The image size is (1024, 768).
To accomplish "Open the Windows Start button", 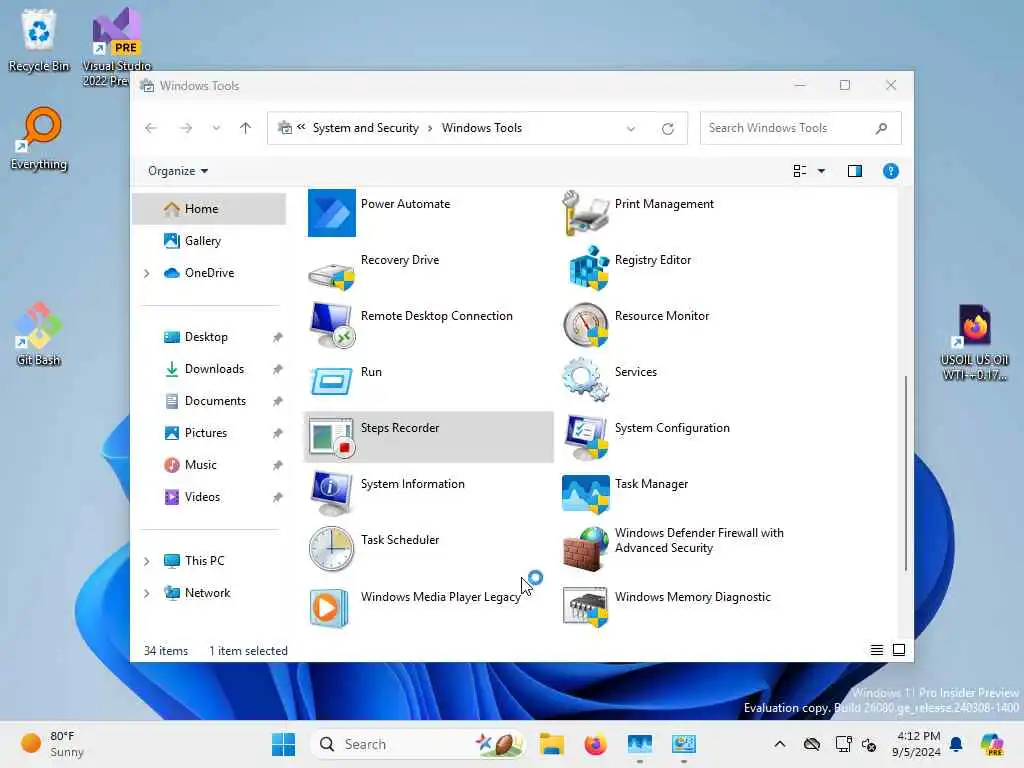I will point(283,744).
